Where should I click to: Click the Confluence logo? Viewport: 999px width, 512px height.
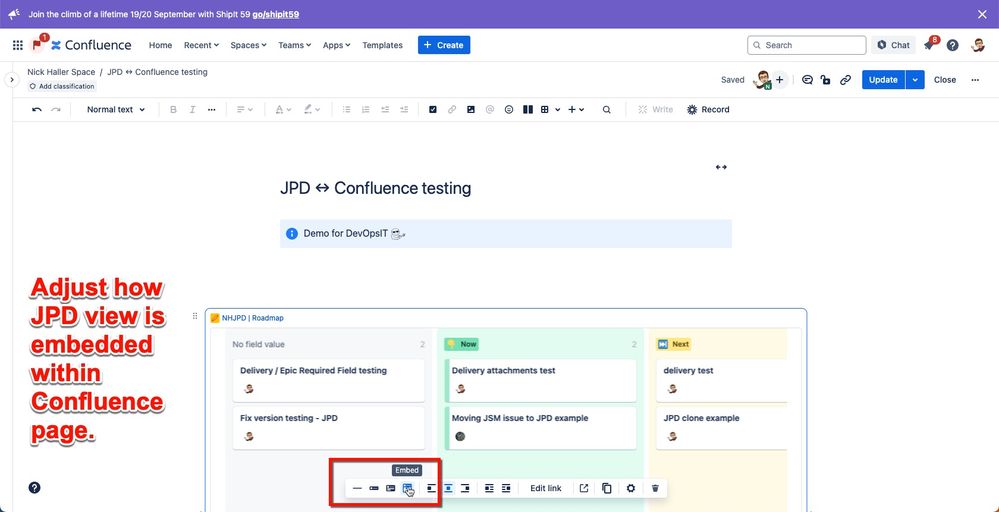[91, 45]
